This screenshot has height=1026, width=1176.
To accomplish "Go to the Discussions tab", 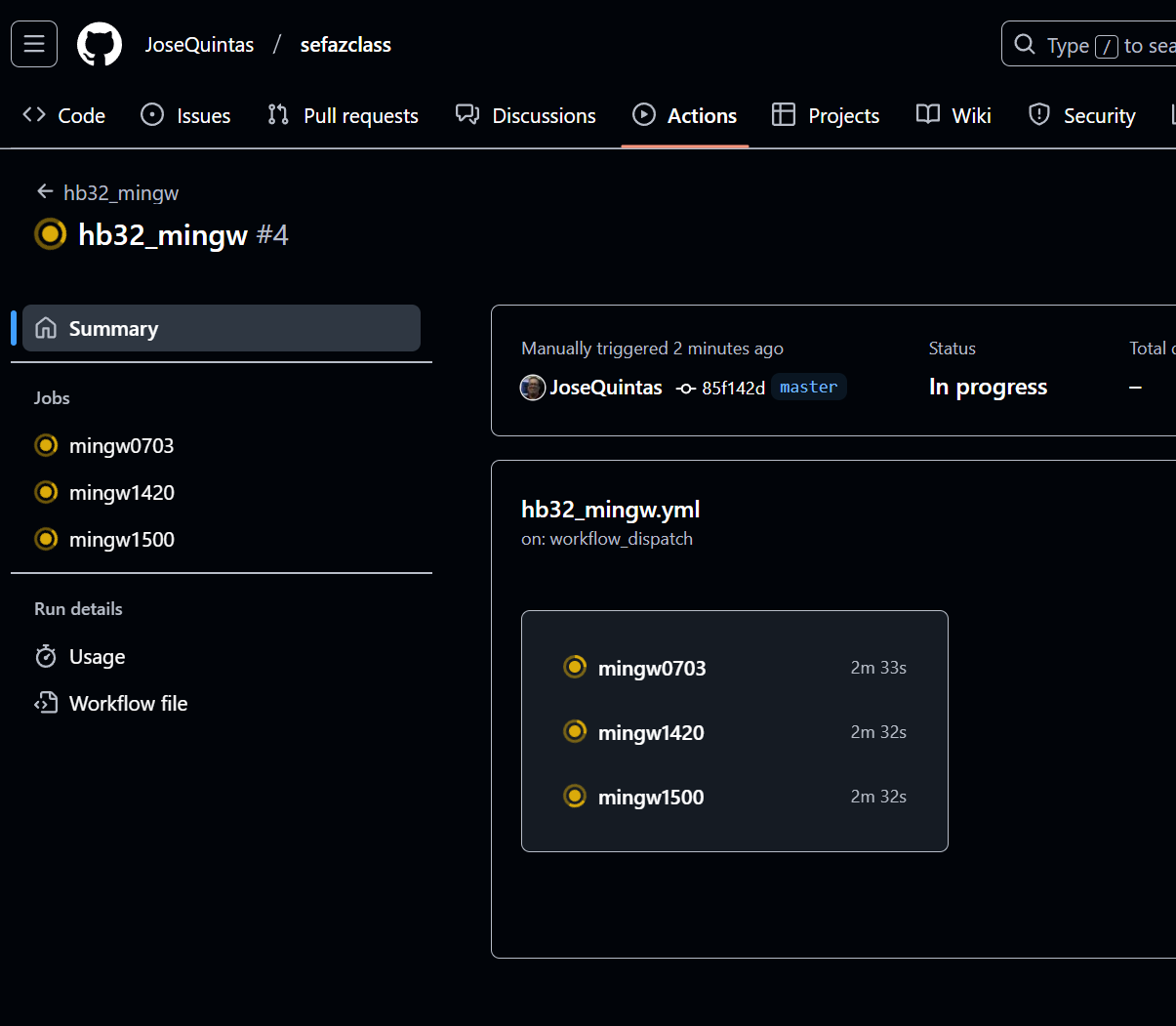I will click(x=525, y=115).
